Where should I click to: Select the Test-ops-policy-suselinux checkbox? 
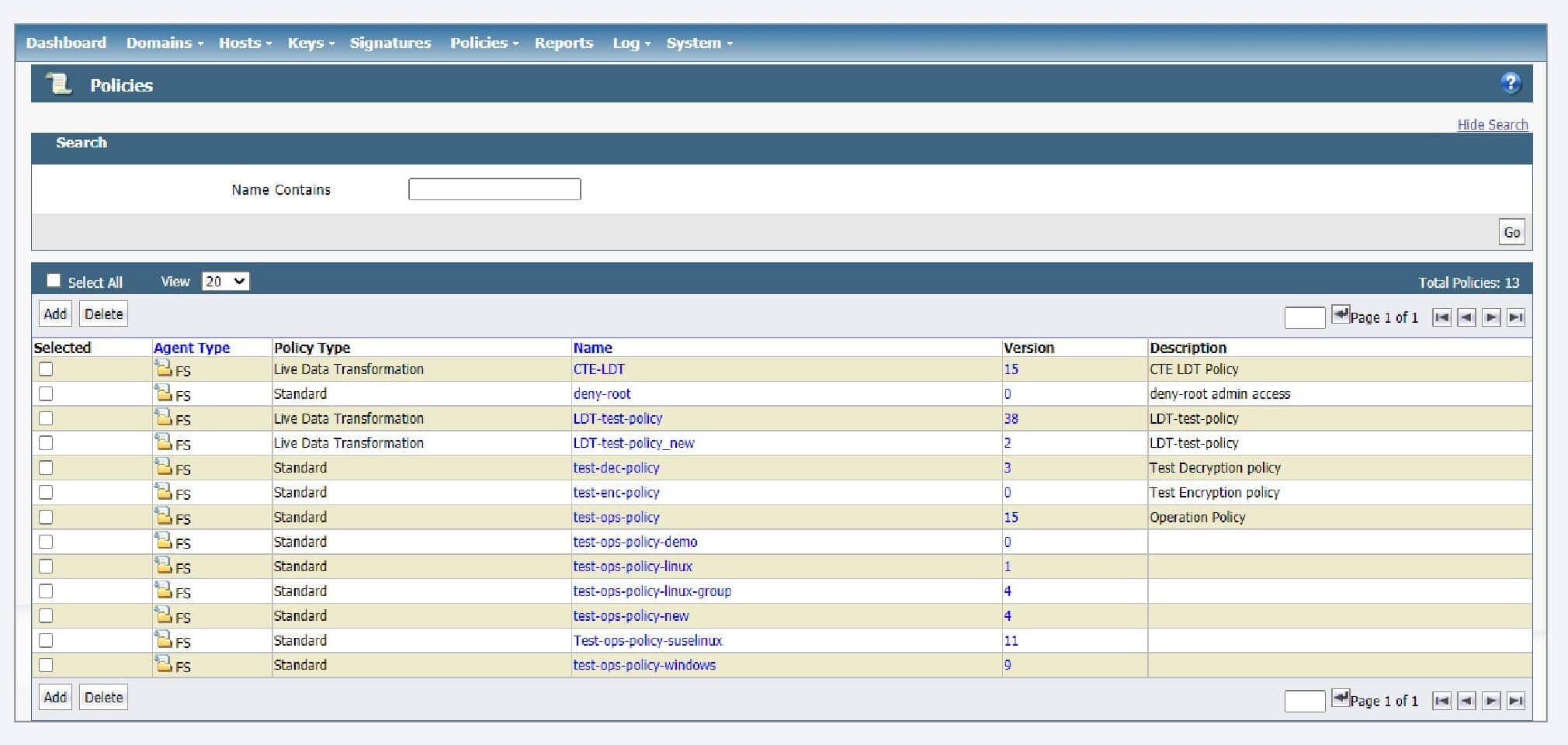pos(46,640)
